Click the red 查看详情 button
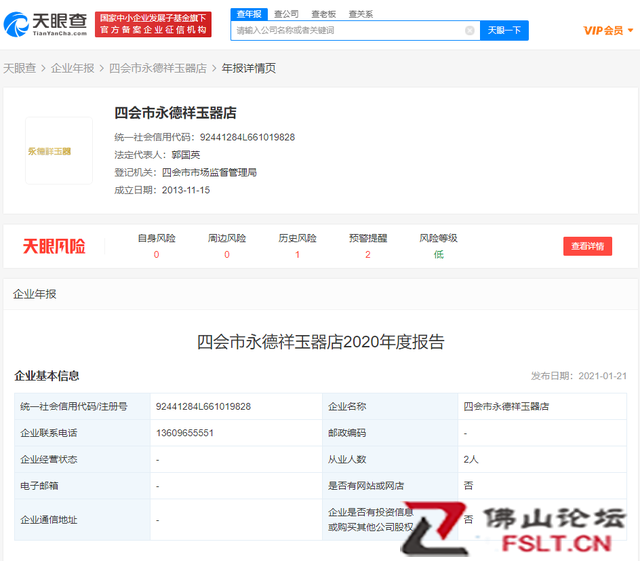Image resolution: width=640 pixels, height=561 pixels. tap(587, 246)
